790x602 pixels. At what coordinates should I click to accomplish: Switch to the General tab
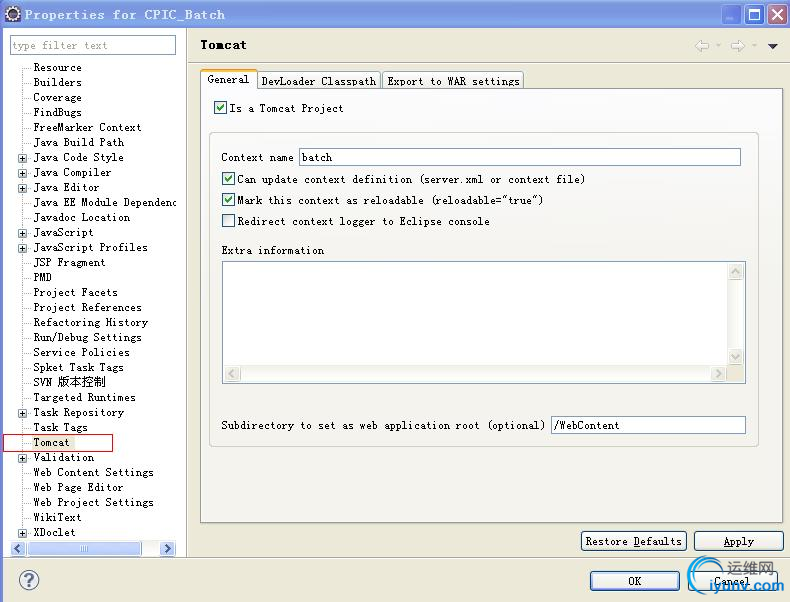[x=228, y=79]
